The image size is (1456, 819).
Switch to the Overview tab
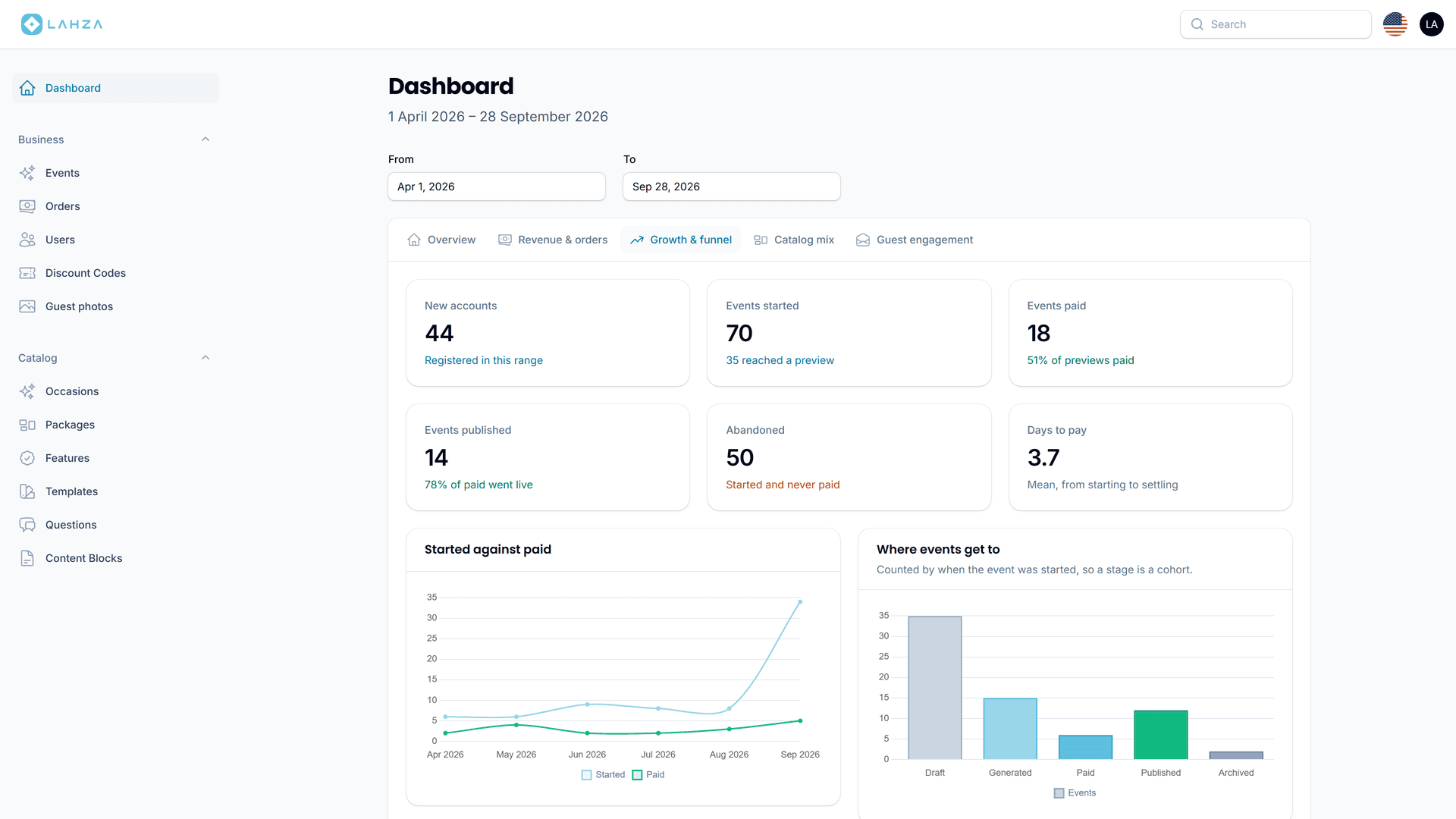(x=441, y=240)
